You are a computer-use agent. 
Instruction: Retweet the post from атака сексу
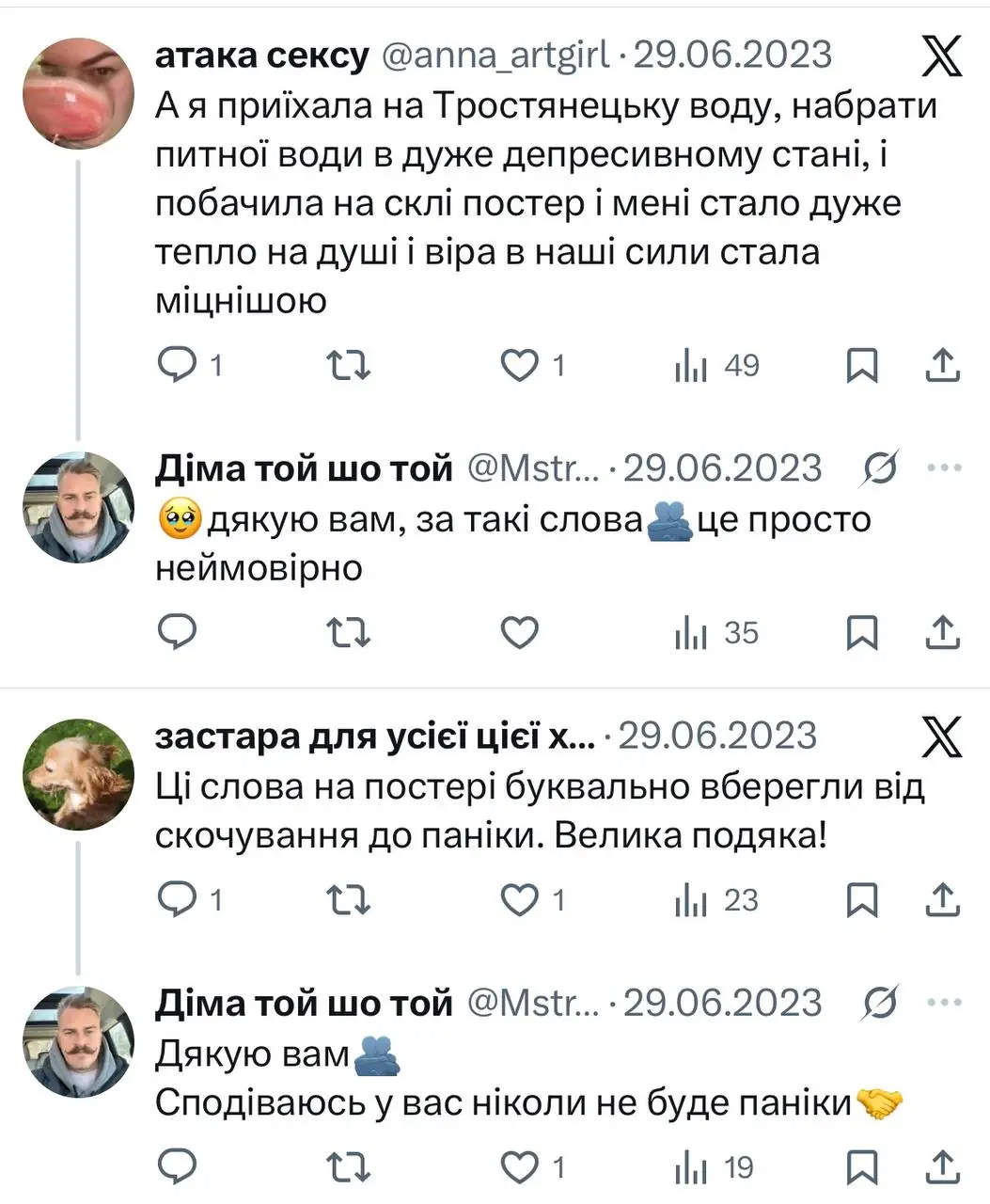pyautogui.click(x=349, y=365)
